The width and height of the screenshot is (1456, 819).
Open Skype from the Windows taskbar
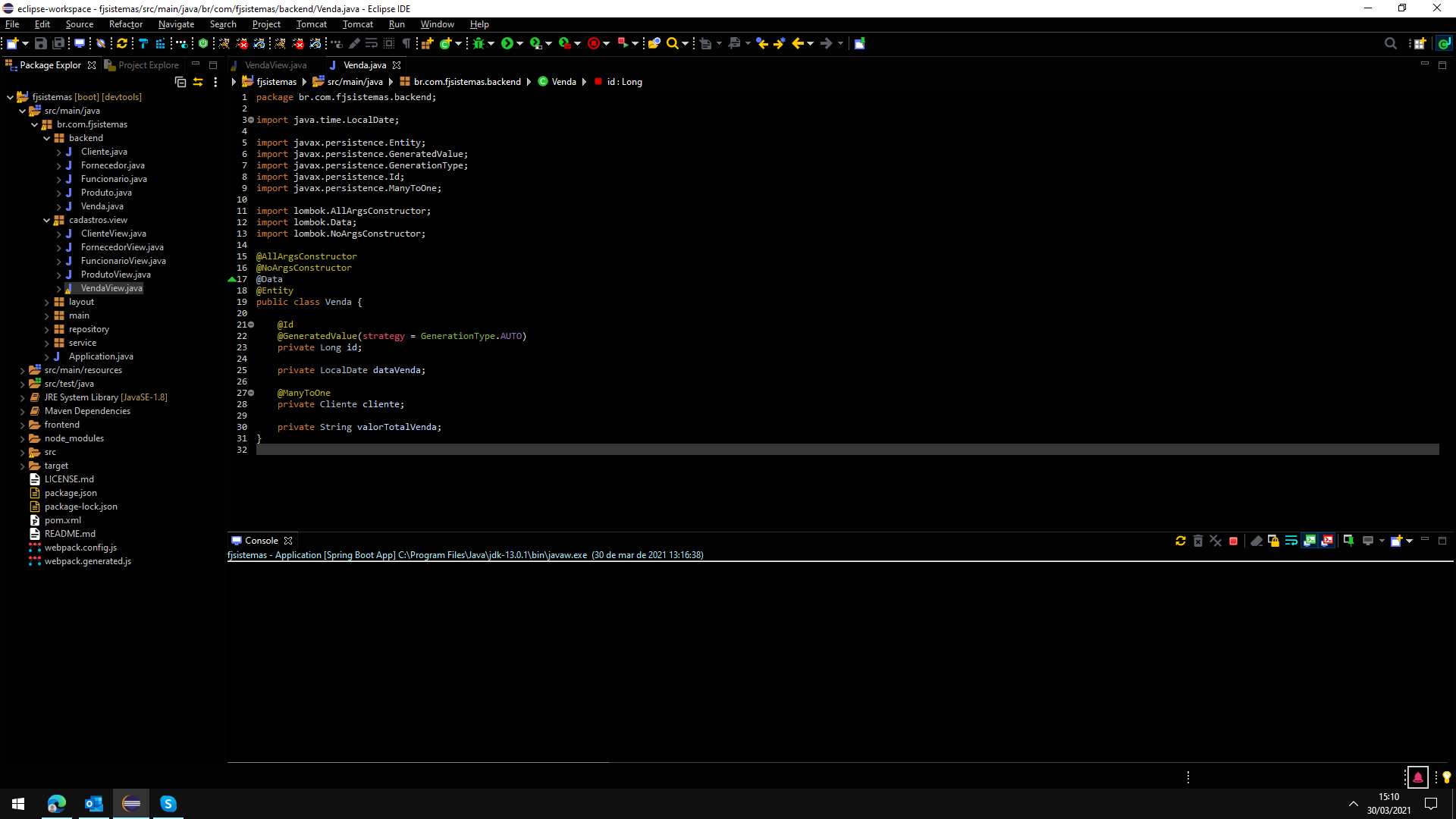tap(168, 804)
